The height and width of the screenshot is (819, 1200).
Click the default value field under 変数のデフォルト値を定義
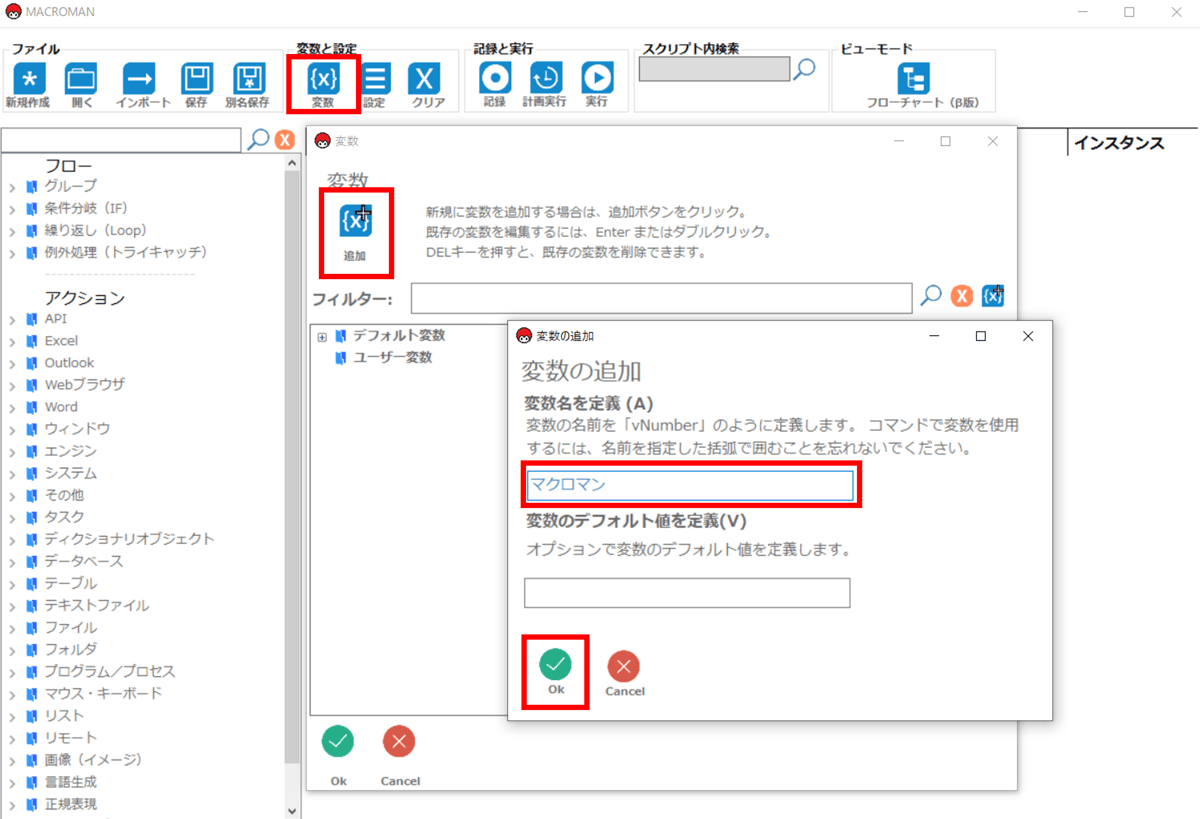[687, 592]
